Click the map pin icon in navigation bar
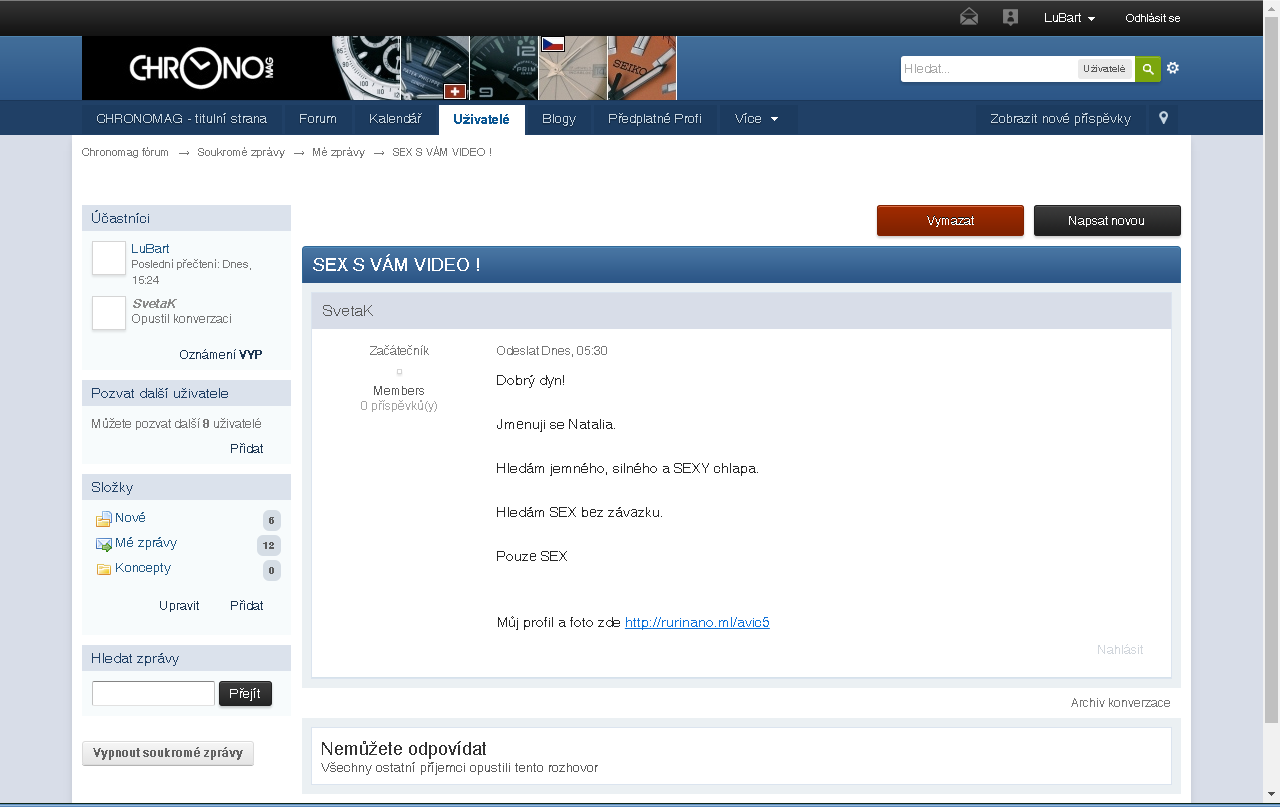 (x=1163, y=118)
